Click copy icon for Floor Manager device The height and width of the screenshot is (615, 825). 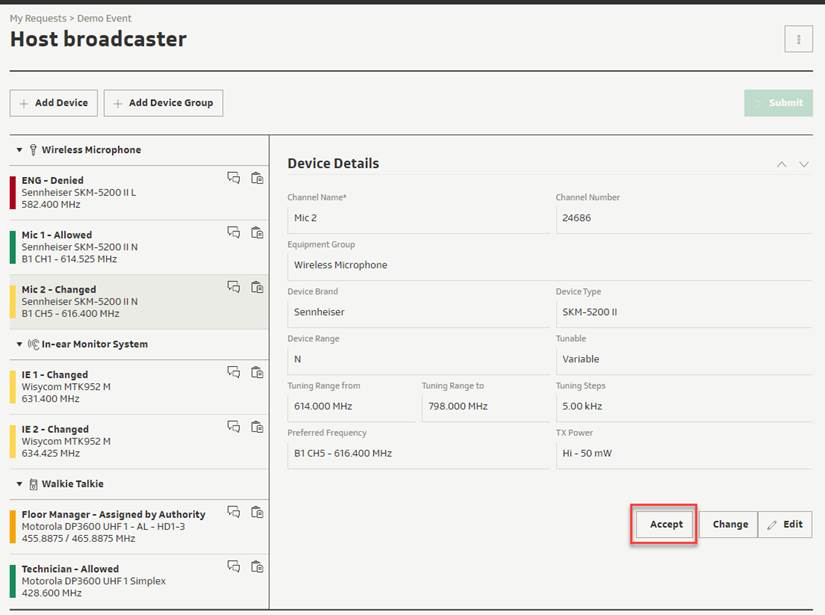click(257, 512)
